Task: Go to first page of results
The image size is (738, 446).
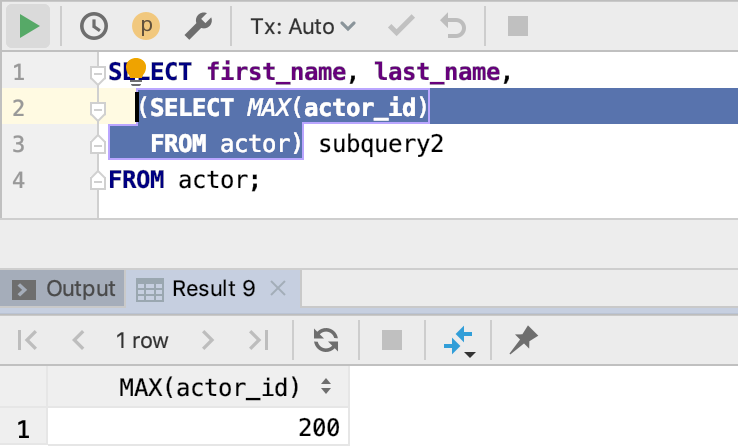Action: pyautogui.click(x=28, y=340)
